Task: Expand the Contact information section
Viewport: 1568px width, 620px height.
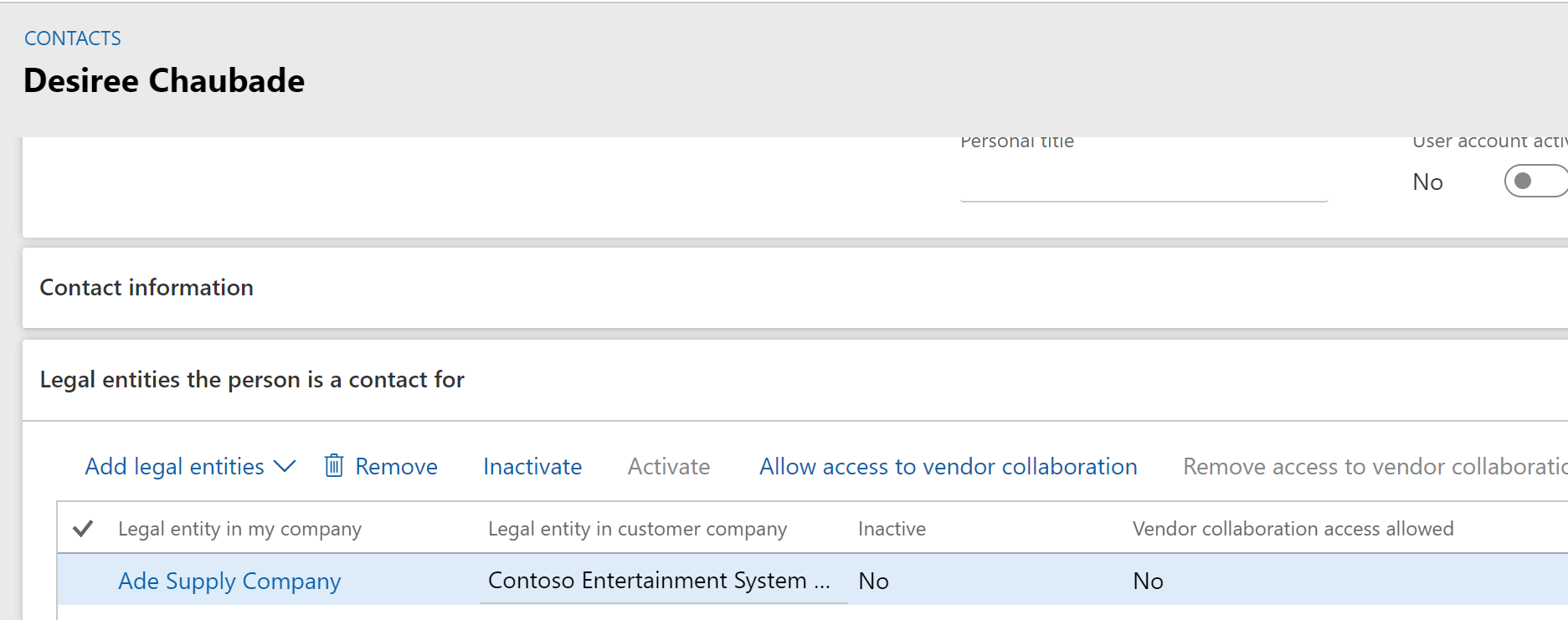Action: [x=147, y=287]
